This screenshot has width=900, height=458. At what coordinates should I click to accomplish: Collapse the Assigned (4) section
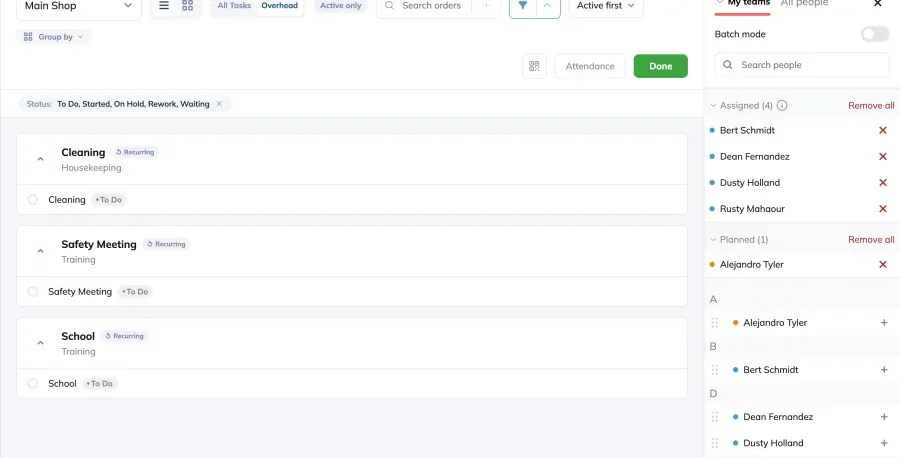pos(713,106)
